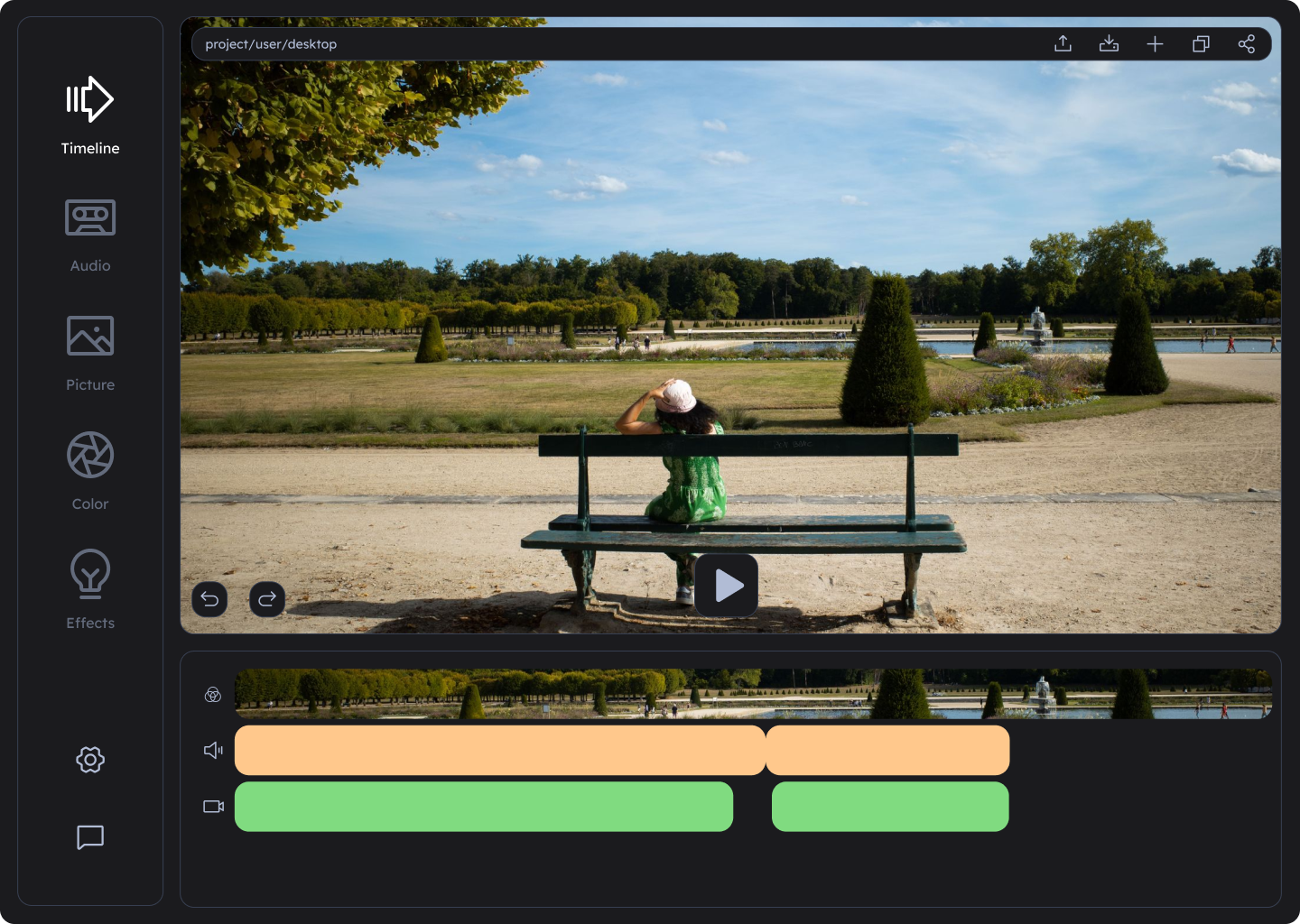This screenshot has width=1300, height=924.
Task: Toggle the video track camera icon
Action: (213, 806)
